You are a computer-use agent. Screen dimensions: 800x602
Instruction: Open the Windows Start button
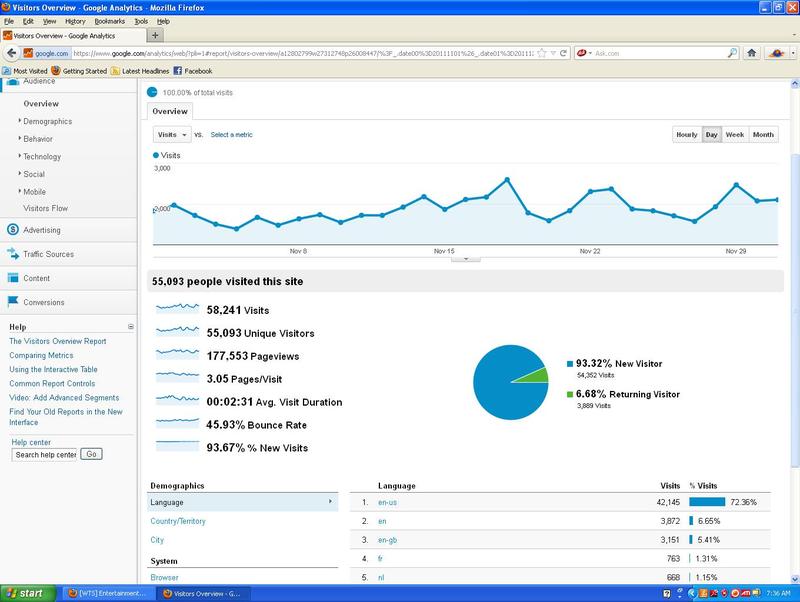(x=28, y=593)
